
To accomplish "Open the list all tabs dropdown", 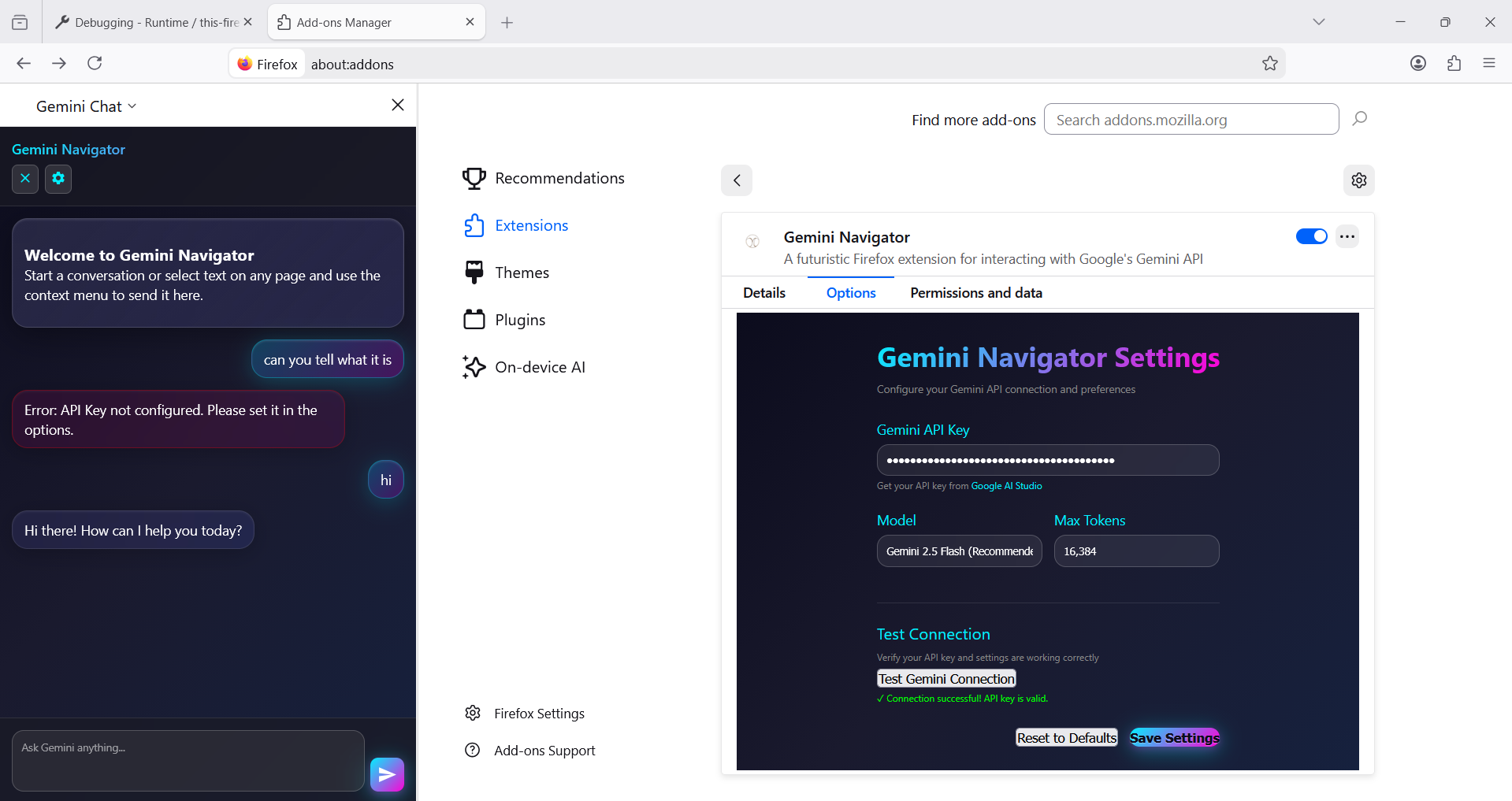I will coord(1319,22).
